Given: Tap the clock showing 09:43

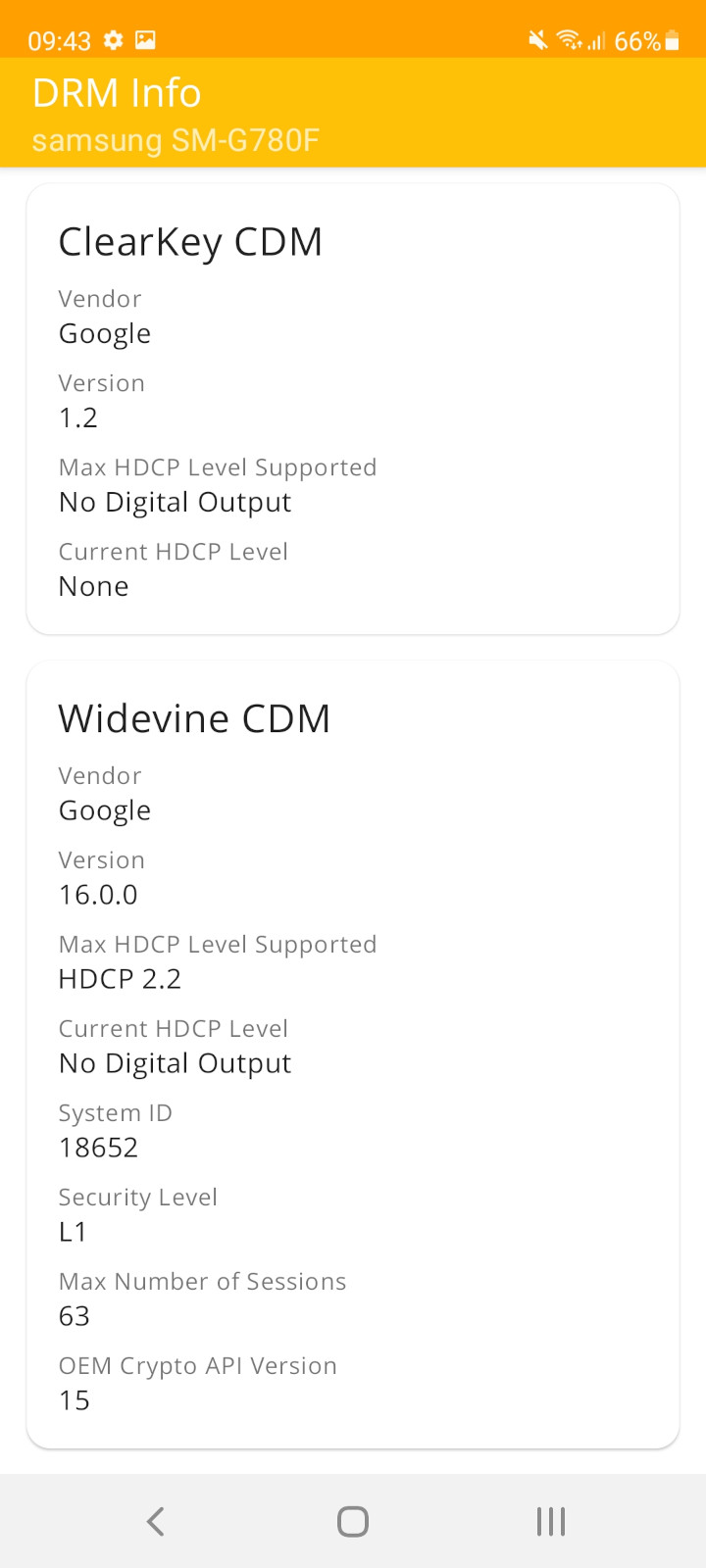Looking at the screenshot, I should (59, 40).
